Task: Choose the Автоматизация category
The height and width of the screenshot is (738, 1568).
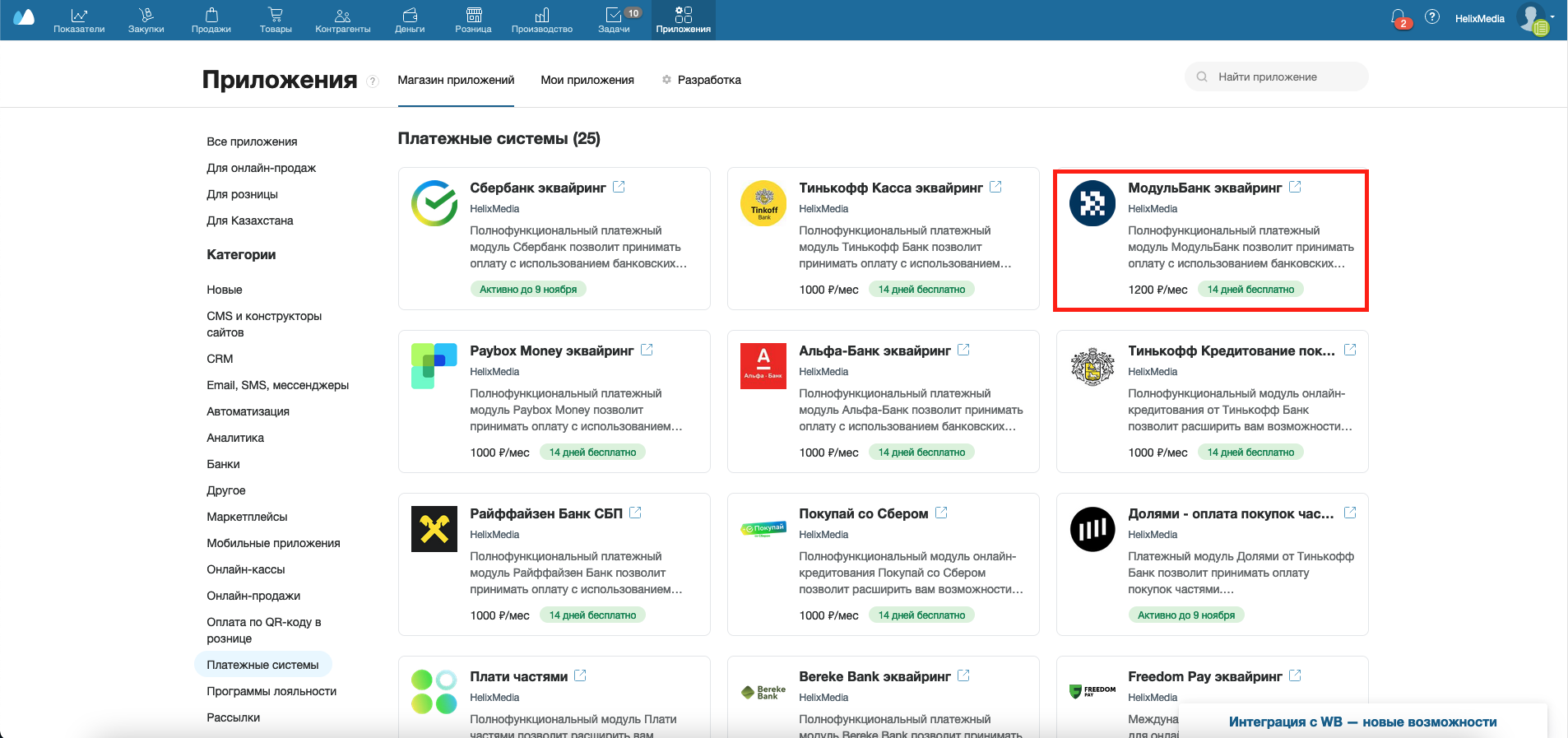Action: (248, 411)
